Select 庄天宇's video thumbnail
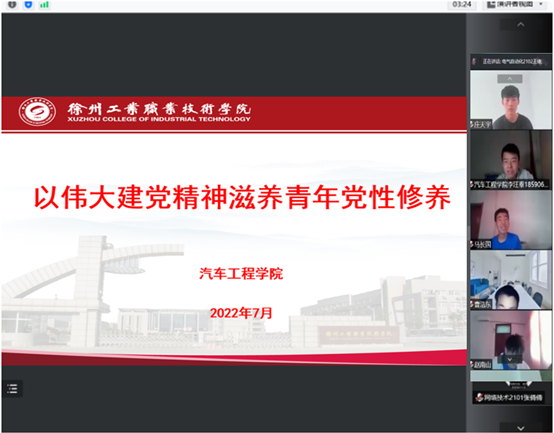This screenshot has width=554, height=433. [x=511, y=100]
